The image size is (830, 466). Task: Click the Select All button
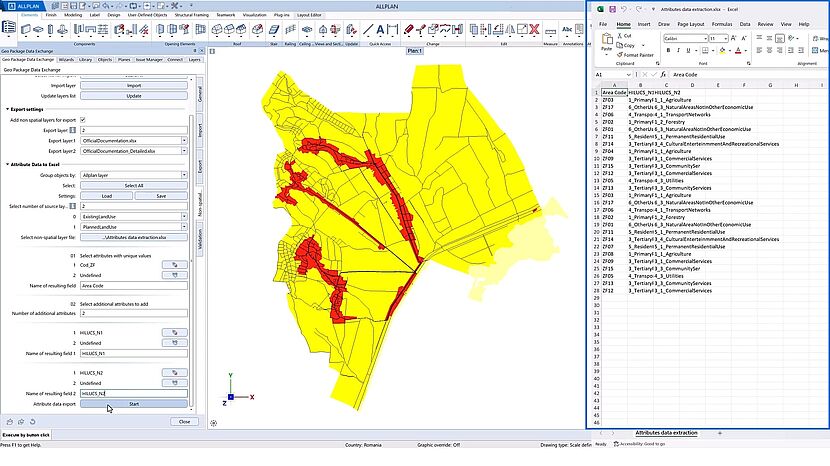[x=133, y=185]
